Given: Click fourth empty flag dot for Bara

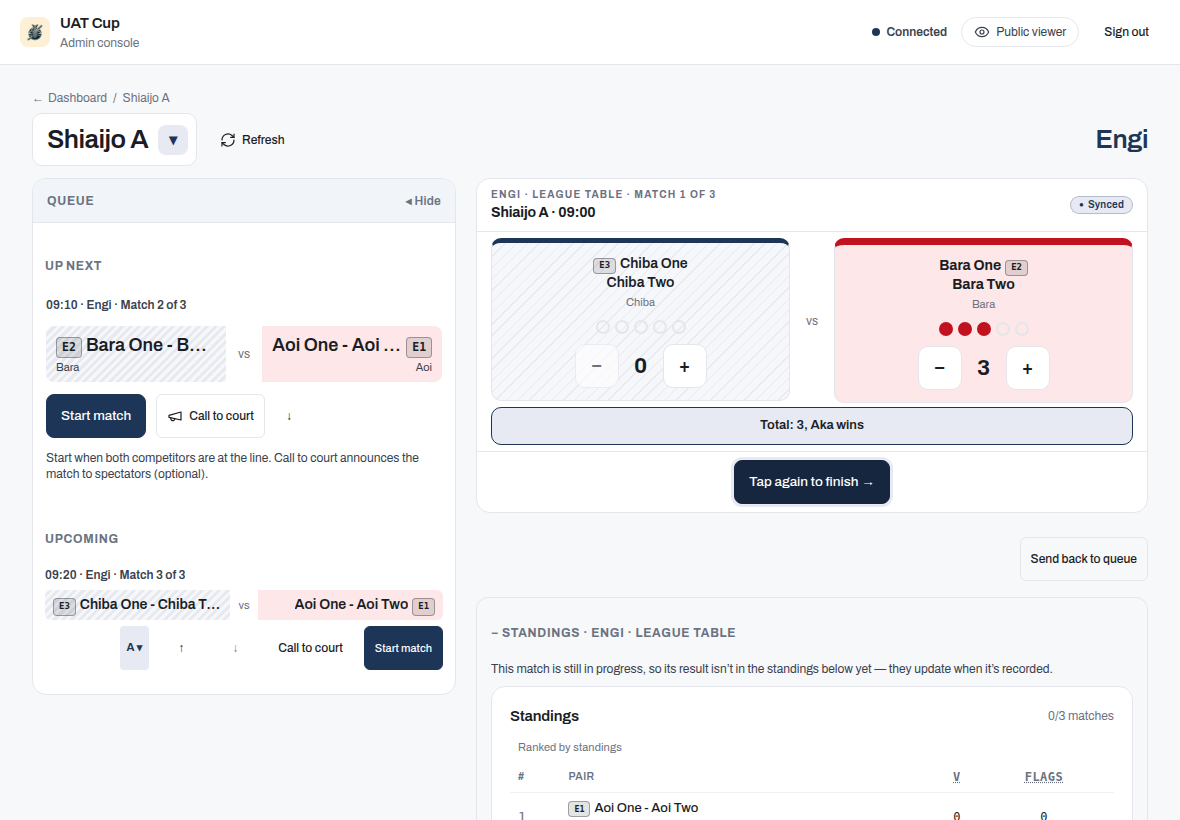Looking at the screenshot, I should (x=1002, y=329).
